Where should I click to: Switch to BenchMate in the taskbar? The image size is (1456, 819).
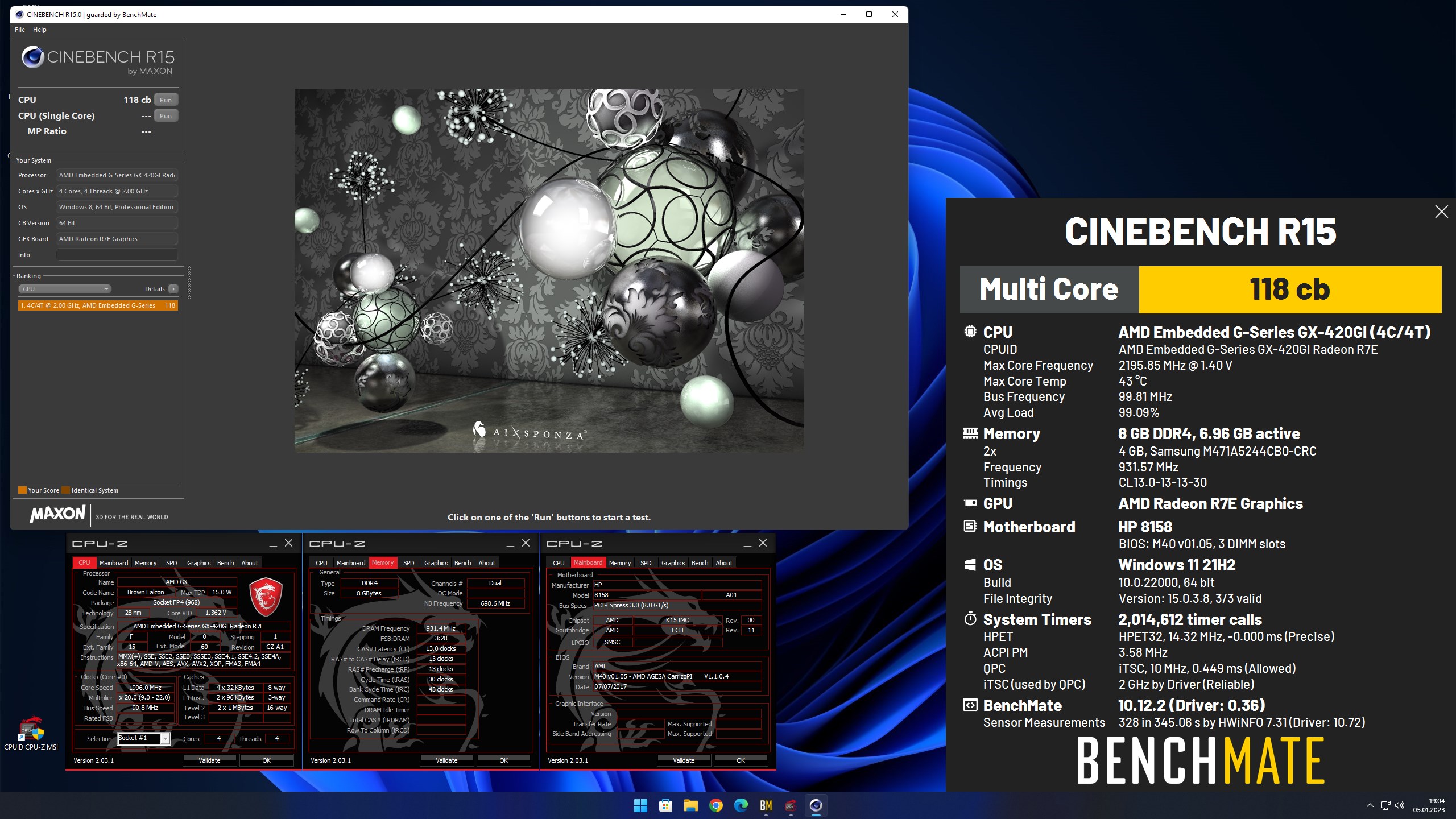click(766, 805)
